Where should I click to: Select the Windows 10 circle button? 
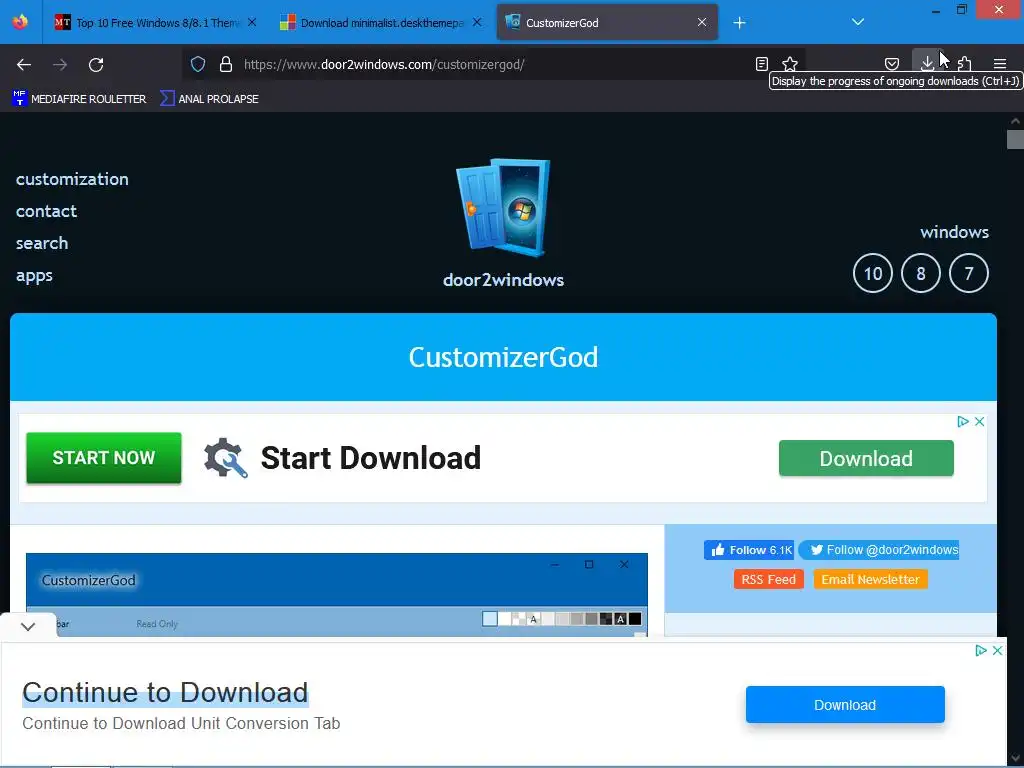click(872, 273)
